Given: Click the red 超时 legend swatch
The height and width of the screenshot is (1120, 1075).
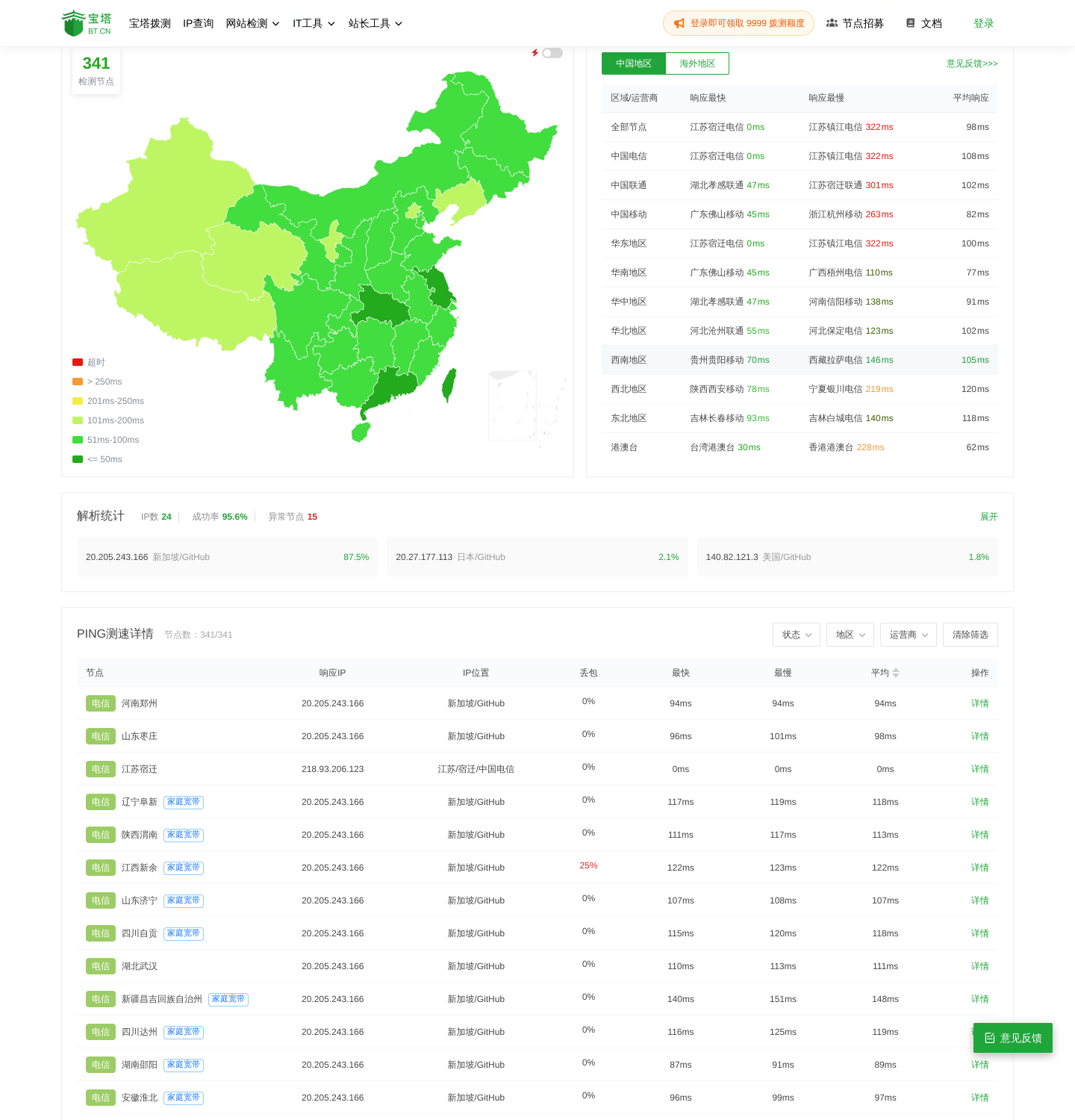Looking at the screenshot, I should coord(78,362).
